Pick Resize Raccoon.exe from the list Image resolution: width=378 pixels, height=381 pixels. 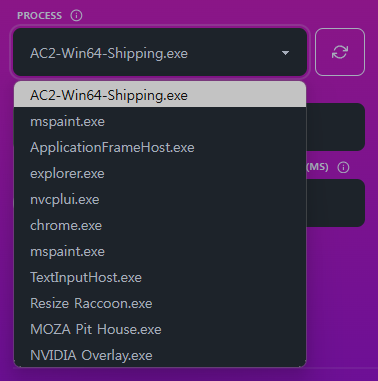160,303
